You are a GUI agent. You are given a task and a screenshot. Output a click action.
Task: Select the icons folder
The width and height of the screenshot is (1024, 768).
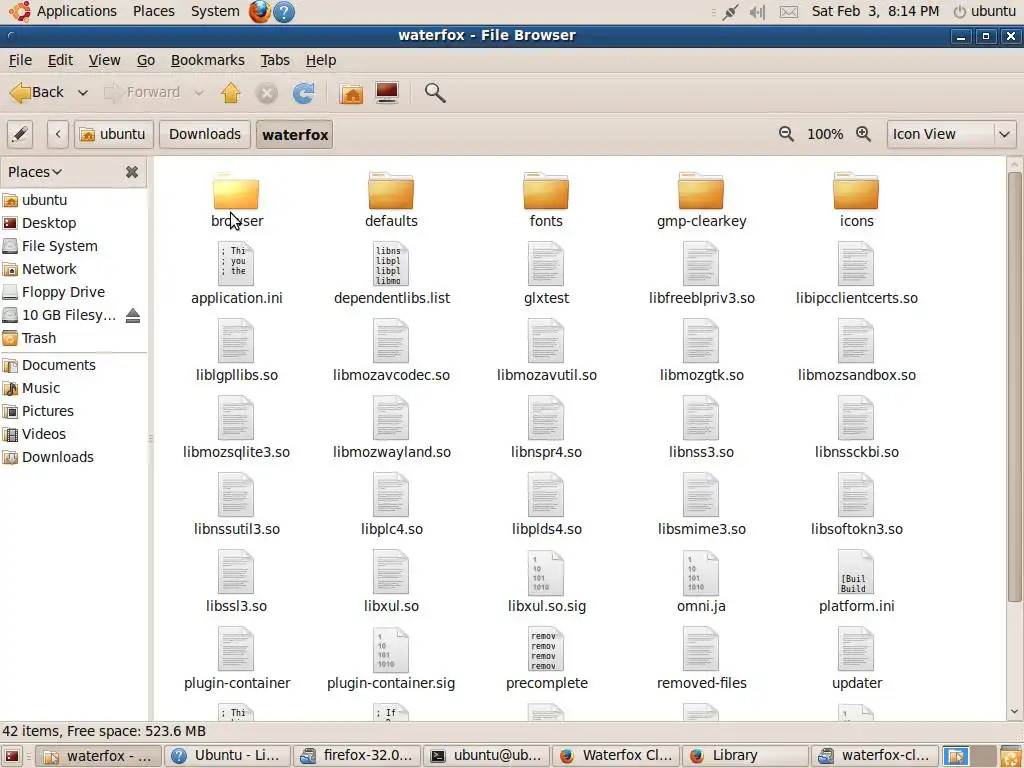pos(856,200)
